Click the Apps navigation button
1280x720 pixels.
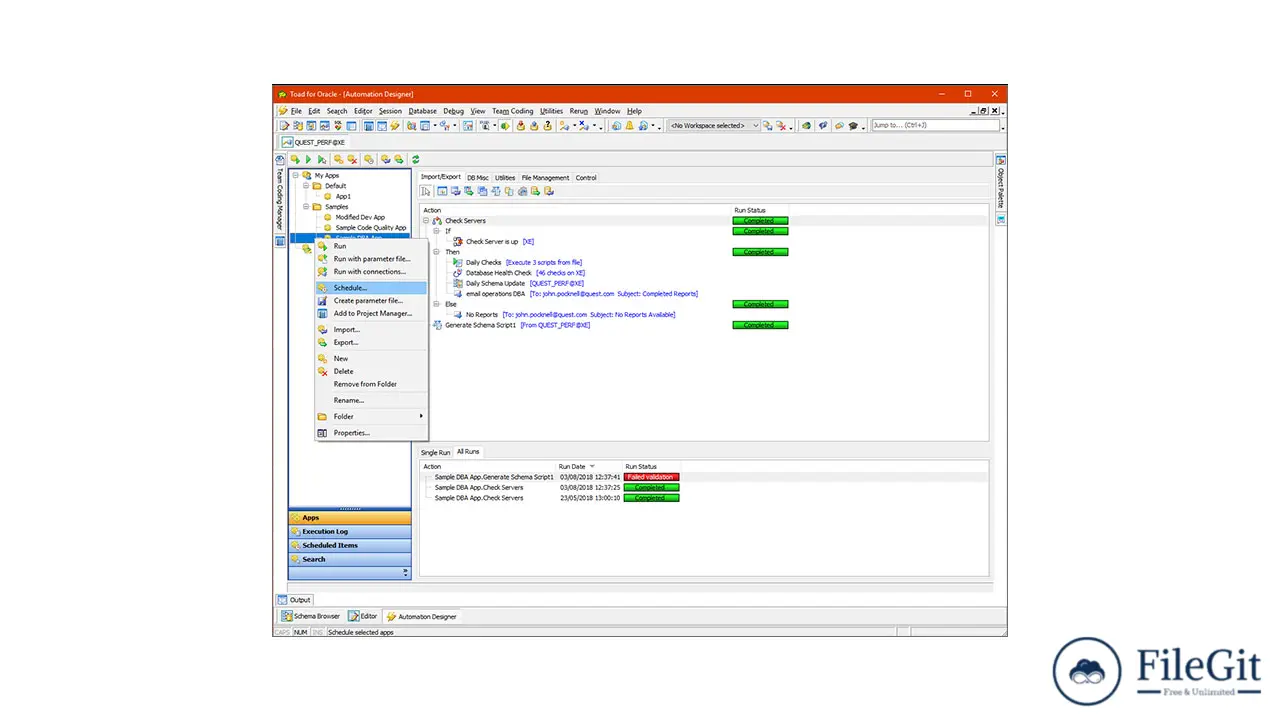[350, 518]
